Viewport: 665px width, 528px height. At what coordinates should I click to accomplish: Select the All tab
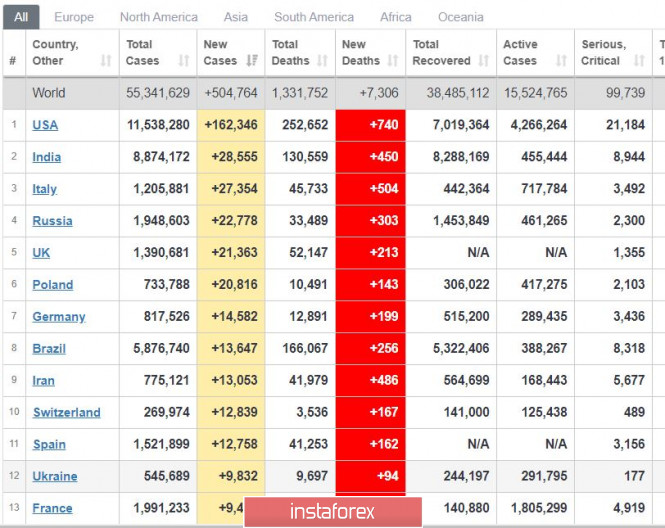21,17
